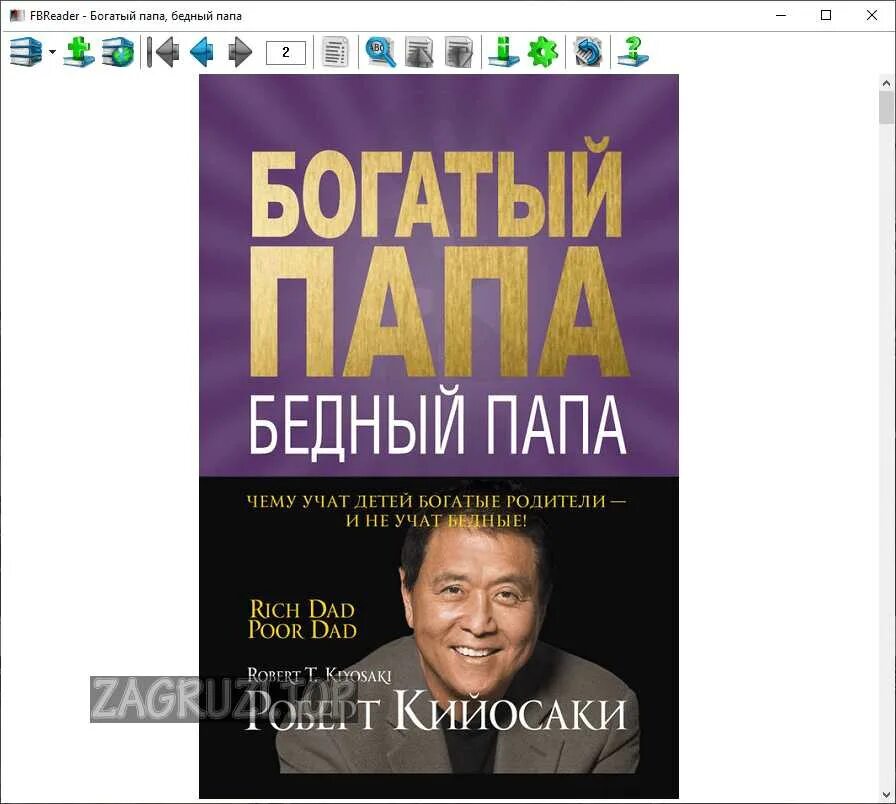Open the library books icon

tap(26, 52)
